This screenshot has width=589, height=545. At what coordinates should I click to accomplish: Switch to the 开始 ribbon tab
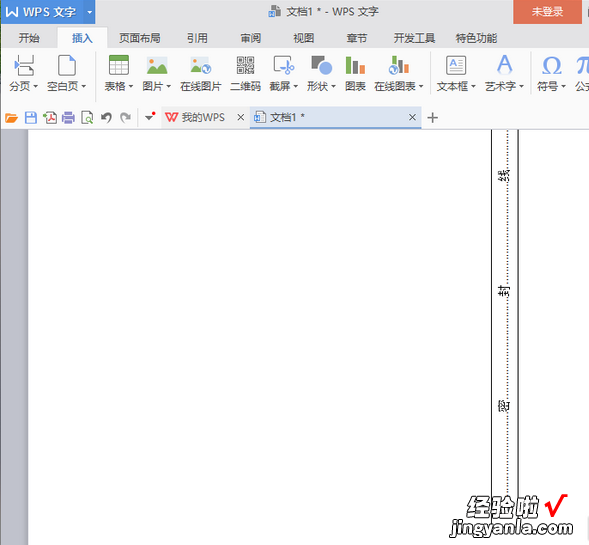(29, 38)
